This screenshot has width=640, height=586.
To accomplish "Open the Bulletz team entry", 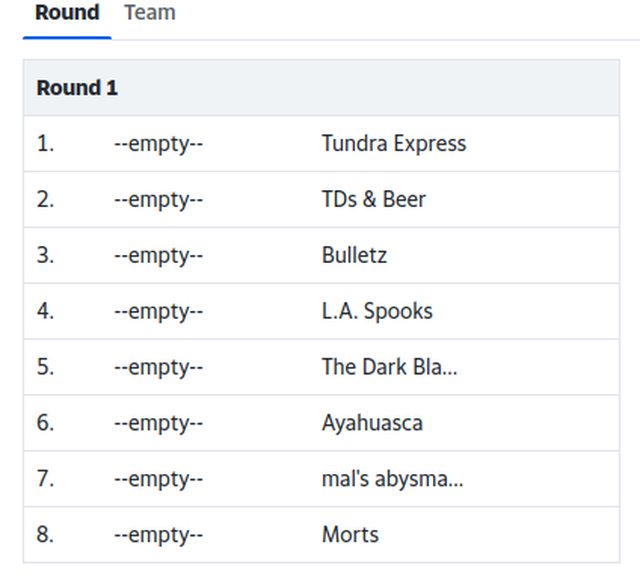I will pos(354,255).
